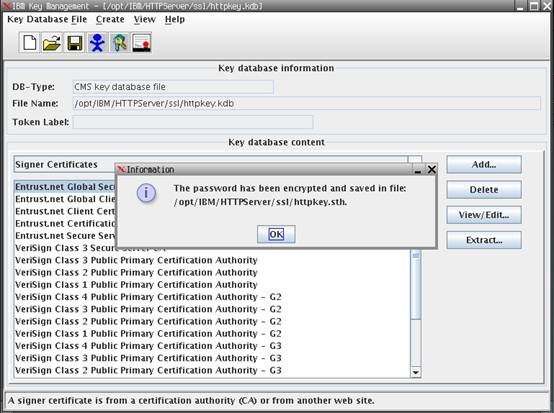Click the Extract... button
The height and width of the screenshot is (413, 554).
pos(484,240)
